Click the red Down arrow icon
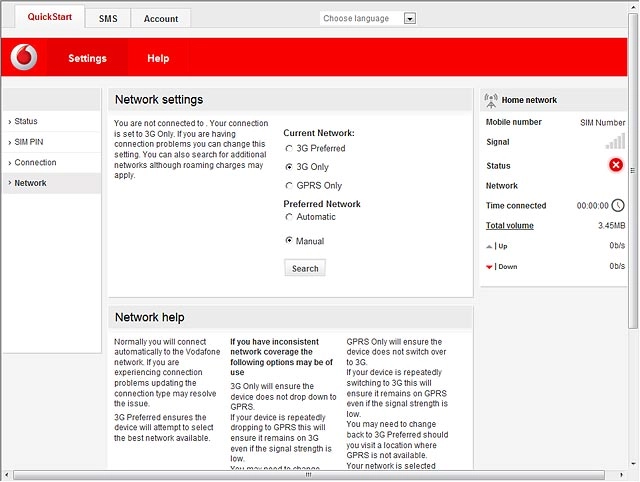Viewport: 640px width, 482px height. pos(489,267)
